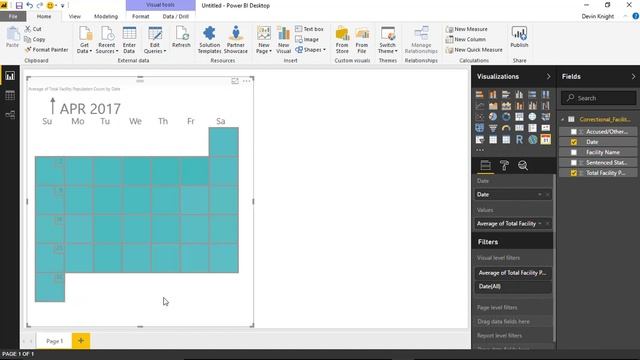This screenshot has height=360, width=640.
Task: Click the drill-up arrow beside APR 2017
Action: click(x=52, y=106)
